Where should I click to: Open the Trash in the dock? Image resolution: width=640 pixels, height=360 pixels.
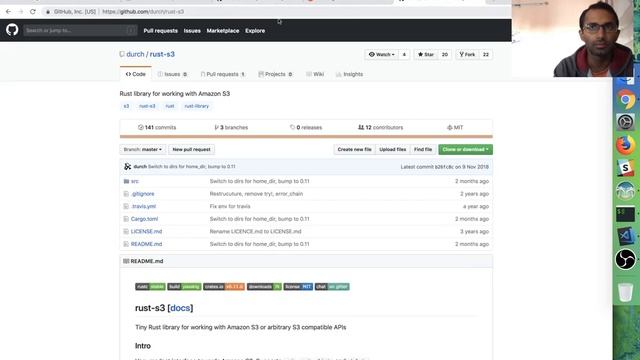[x=625, y=291]
